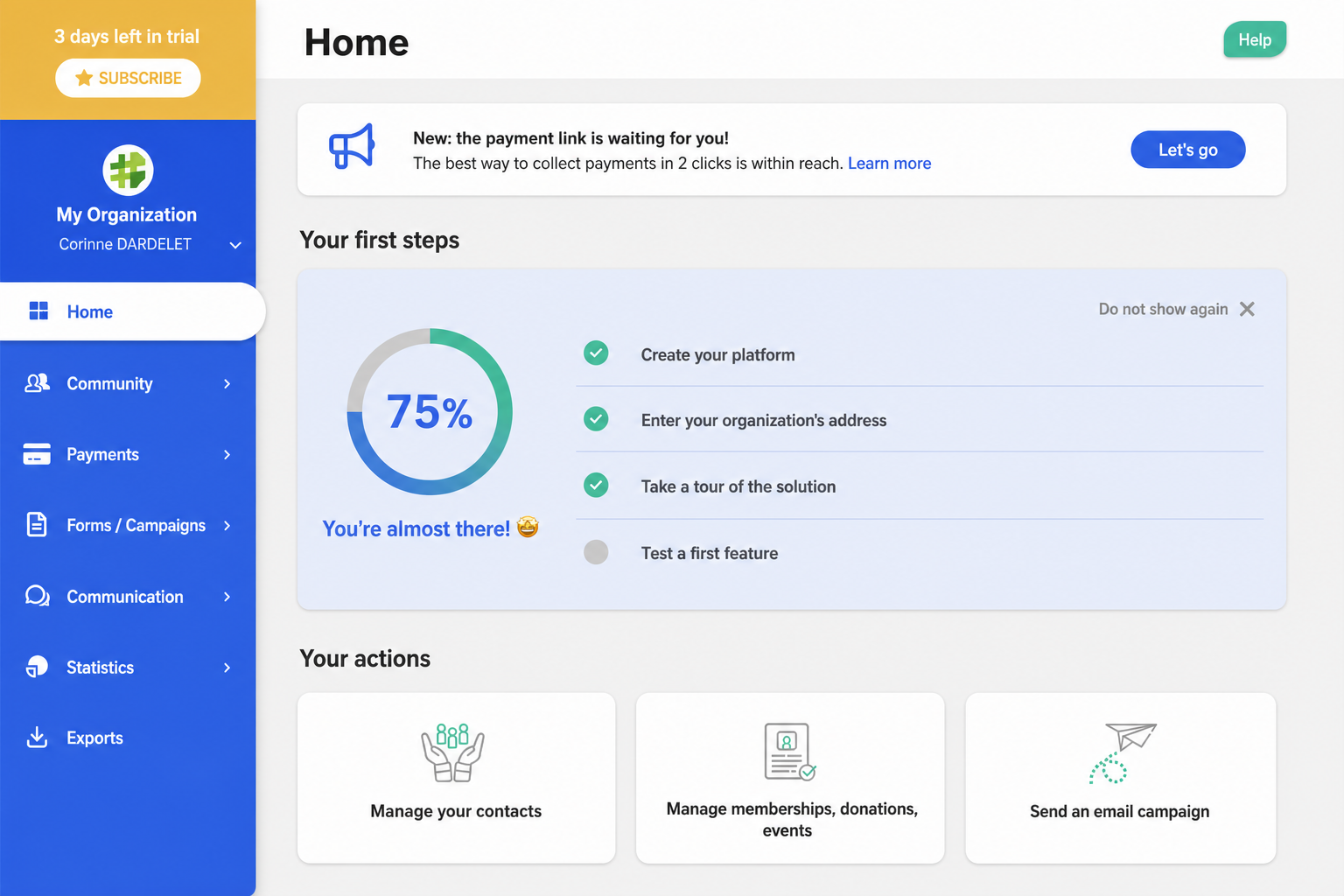Click the hands holding contacts icon
The image size is (1344, 896).
tap(452, 752)
